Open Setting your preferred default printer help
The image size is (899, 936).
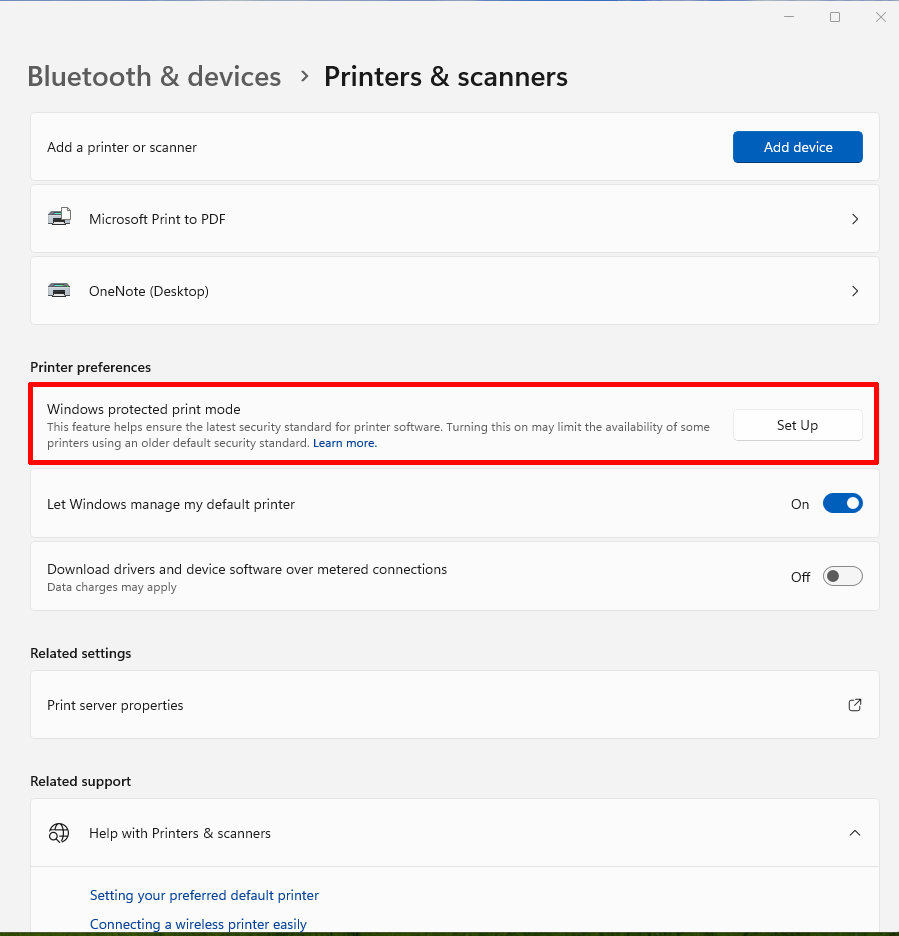point(204,895)
